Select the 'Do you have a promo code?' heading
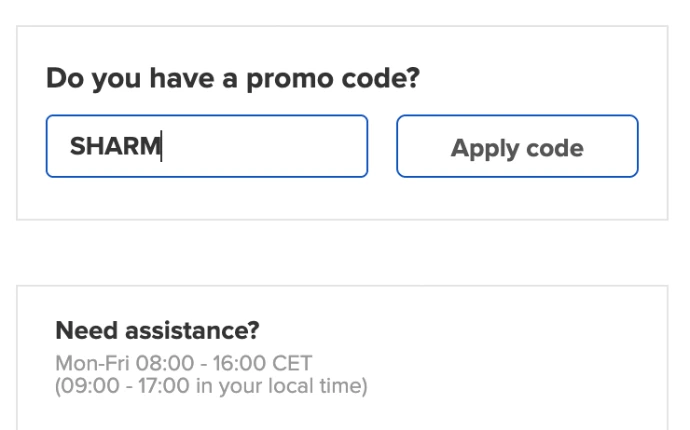 (231, 79)
